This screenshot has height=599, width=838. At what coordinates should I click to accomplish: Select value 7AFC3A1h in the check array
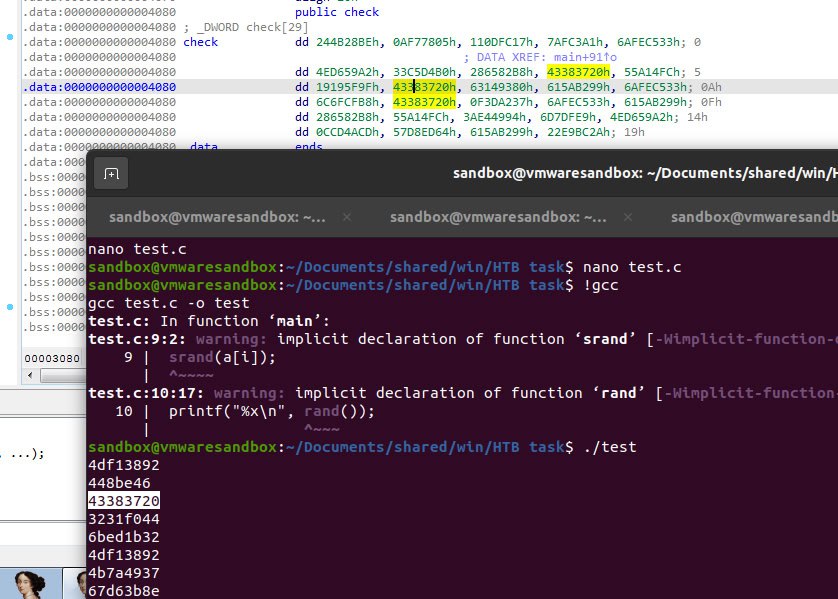(x=575, y=42)
